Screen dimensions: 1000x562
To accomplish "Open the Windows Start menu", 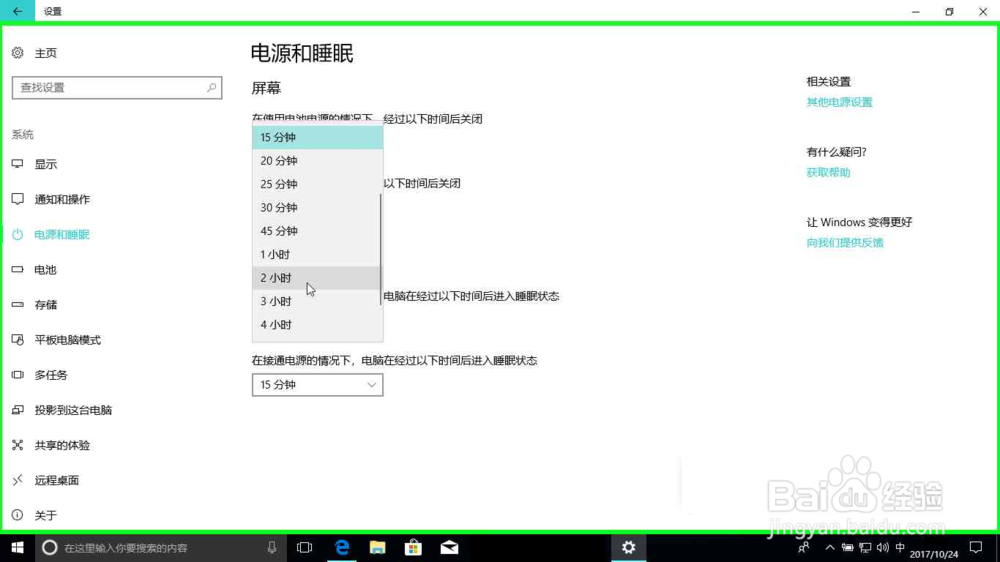I will click(17, 548).
